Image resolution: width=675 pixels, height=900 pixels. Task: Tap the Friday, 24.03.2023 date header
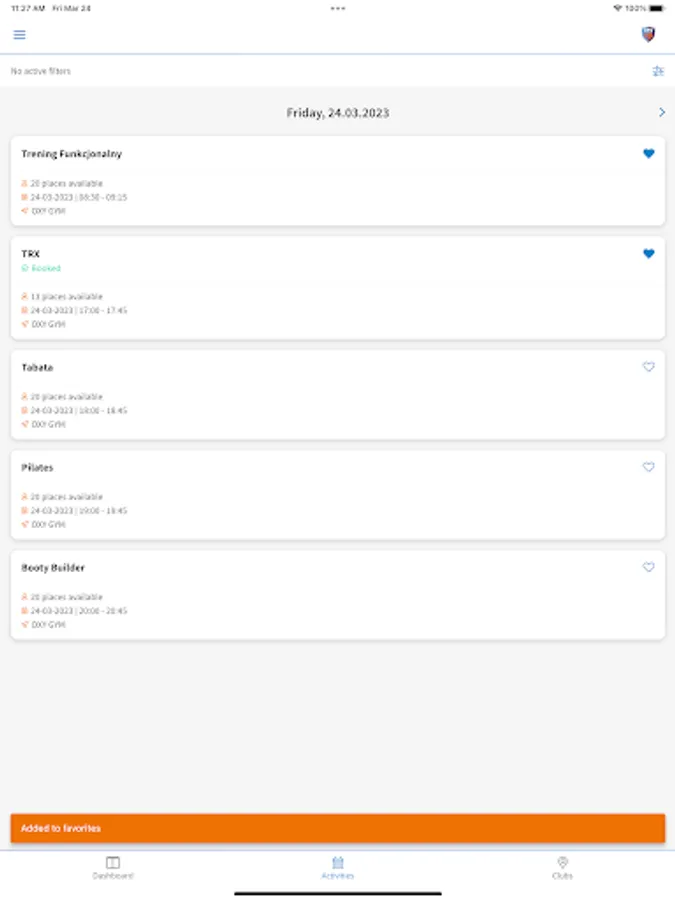click(338, 113)
